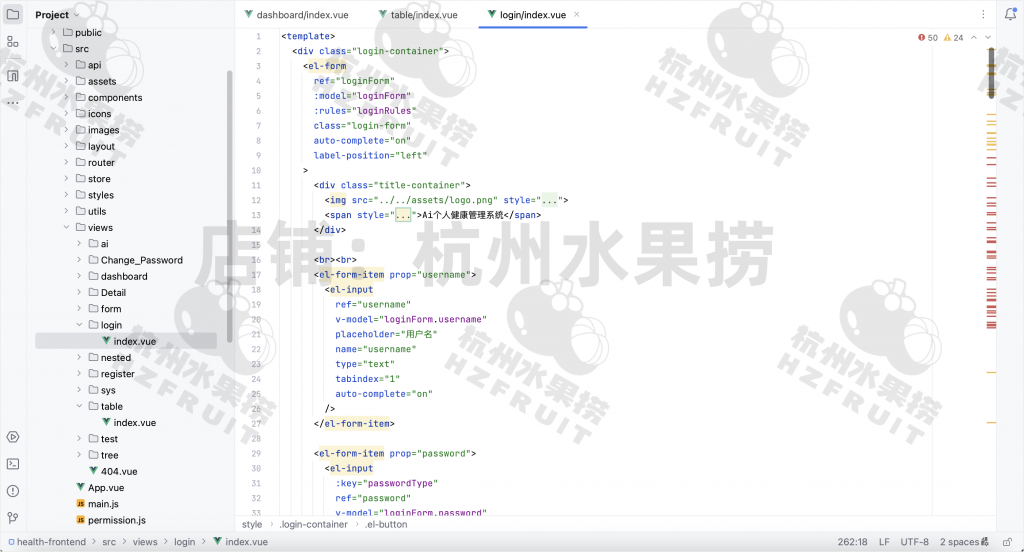
Task: Show more tool windows ellipsis
Action: point(13,103)
